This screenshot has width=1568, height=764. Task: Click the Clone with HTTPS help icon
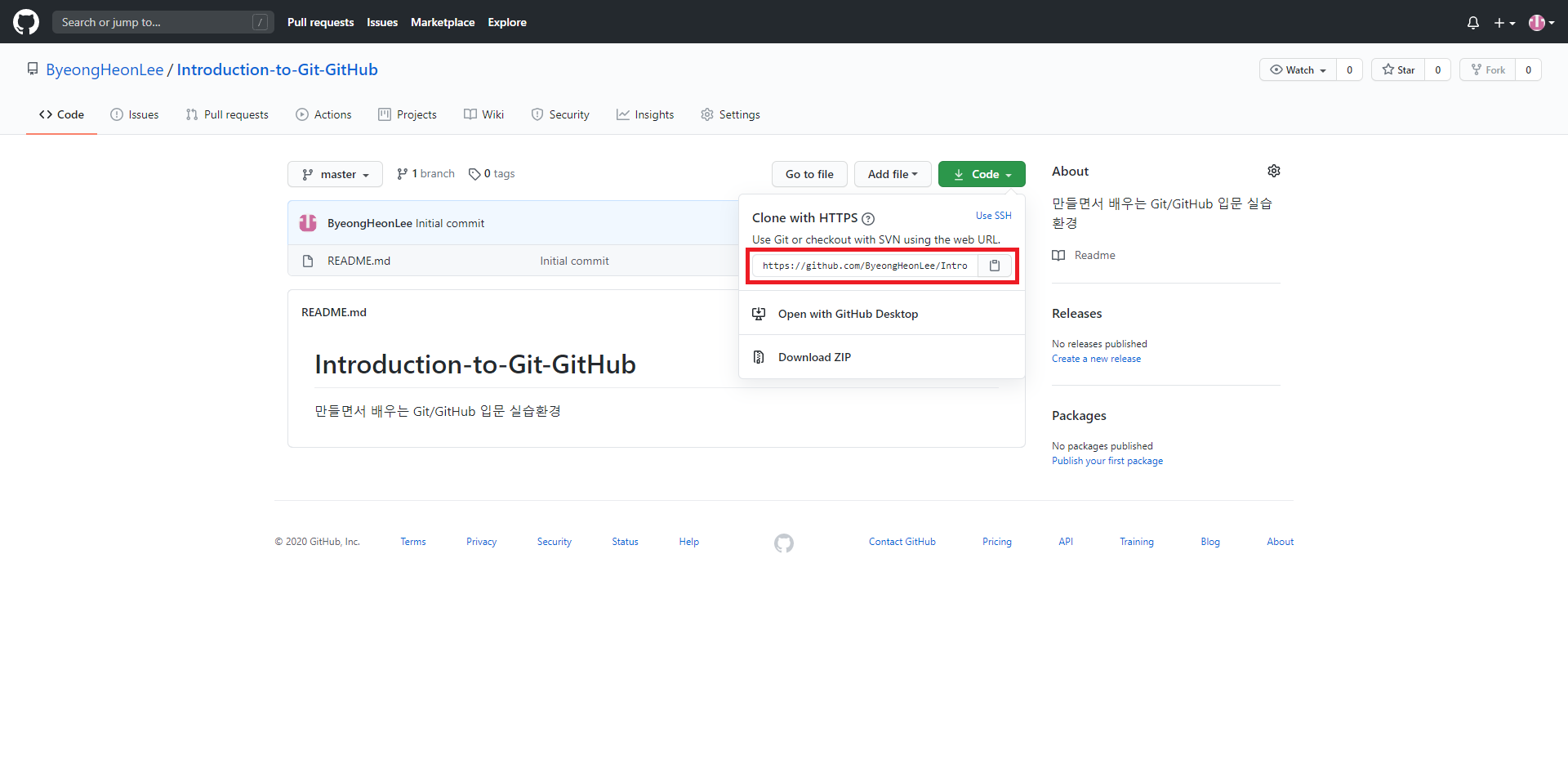(x=868, y=218)
